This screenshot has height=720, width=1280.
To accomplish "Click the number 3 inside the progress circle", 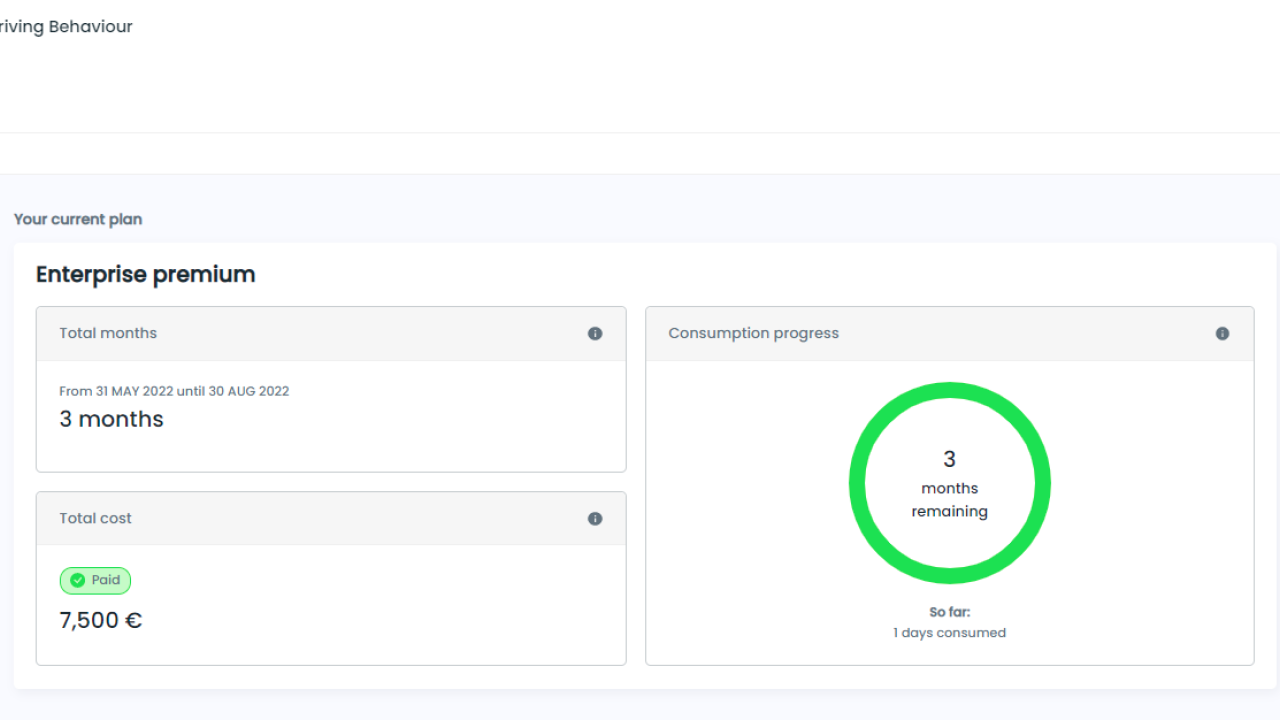I will pyautogui.click(x=949, y=459).
